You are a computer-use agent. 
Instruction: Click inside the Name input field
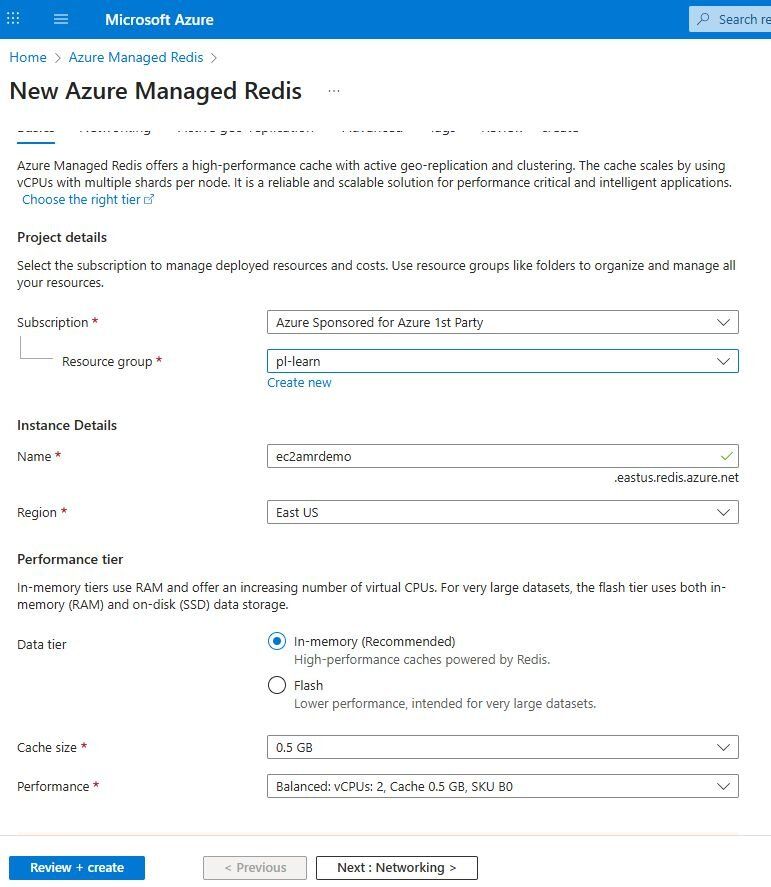coord(450,456)
